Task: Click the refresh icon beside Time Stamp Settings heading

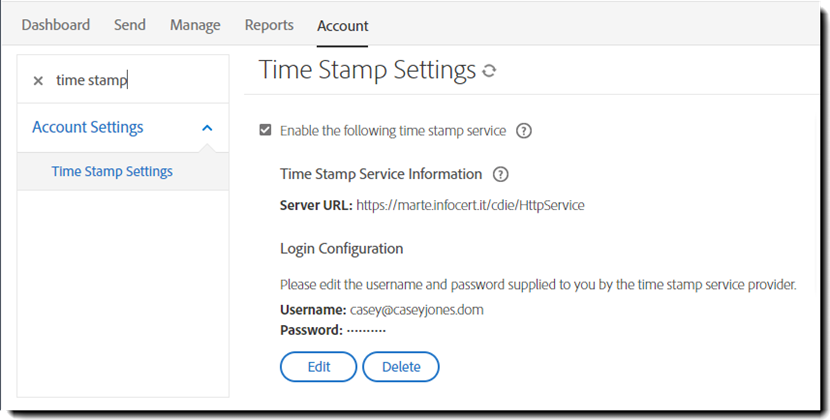Action: (489, 71)
